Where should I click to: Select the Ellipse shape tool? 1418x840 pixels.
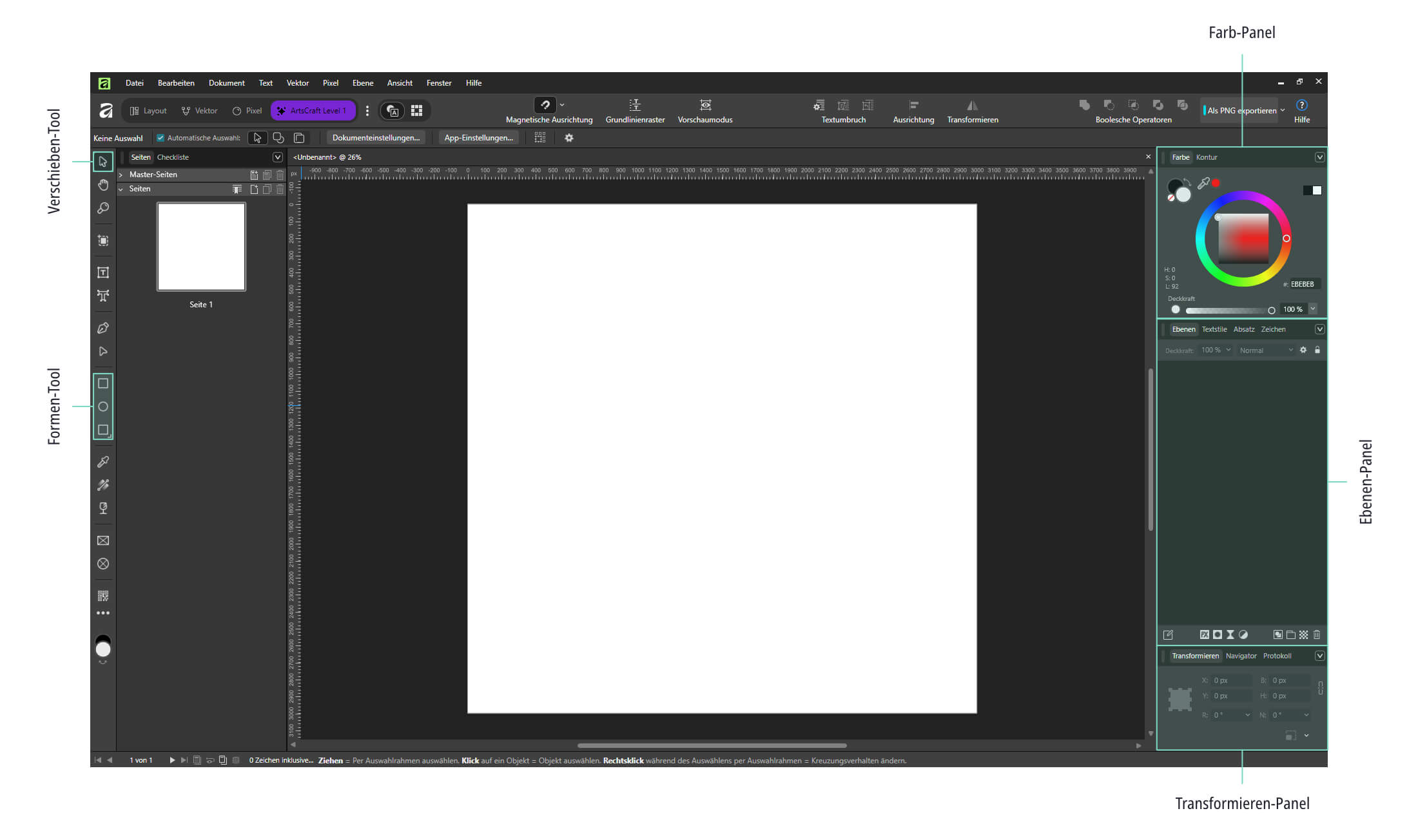point(103,406)
